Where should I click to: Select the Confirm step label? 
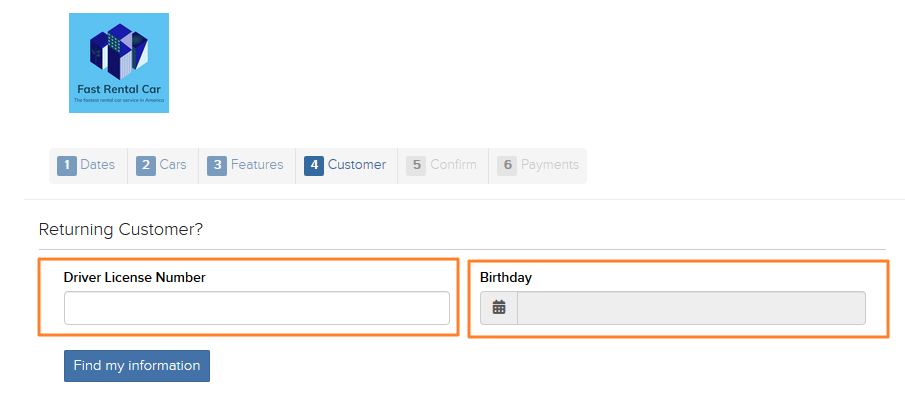pyautogui.click(x=454, y=165)
